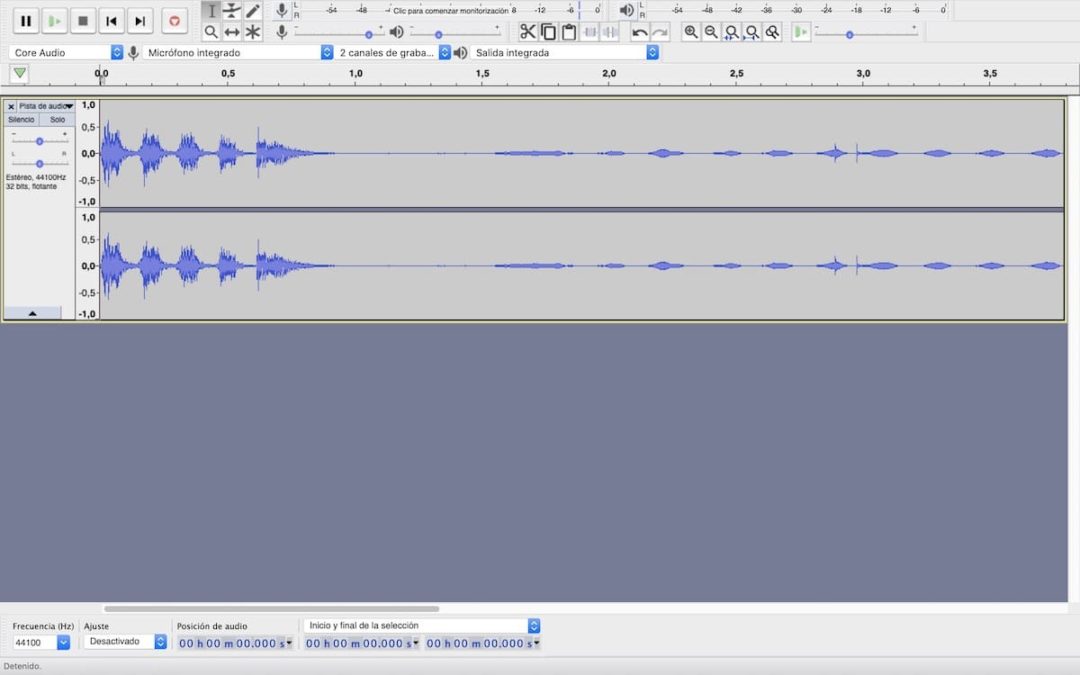Choose the Time Shift tool
The image size is (1080, 675).
click(232, 32)
